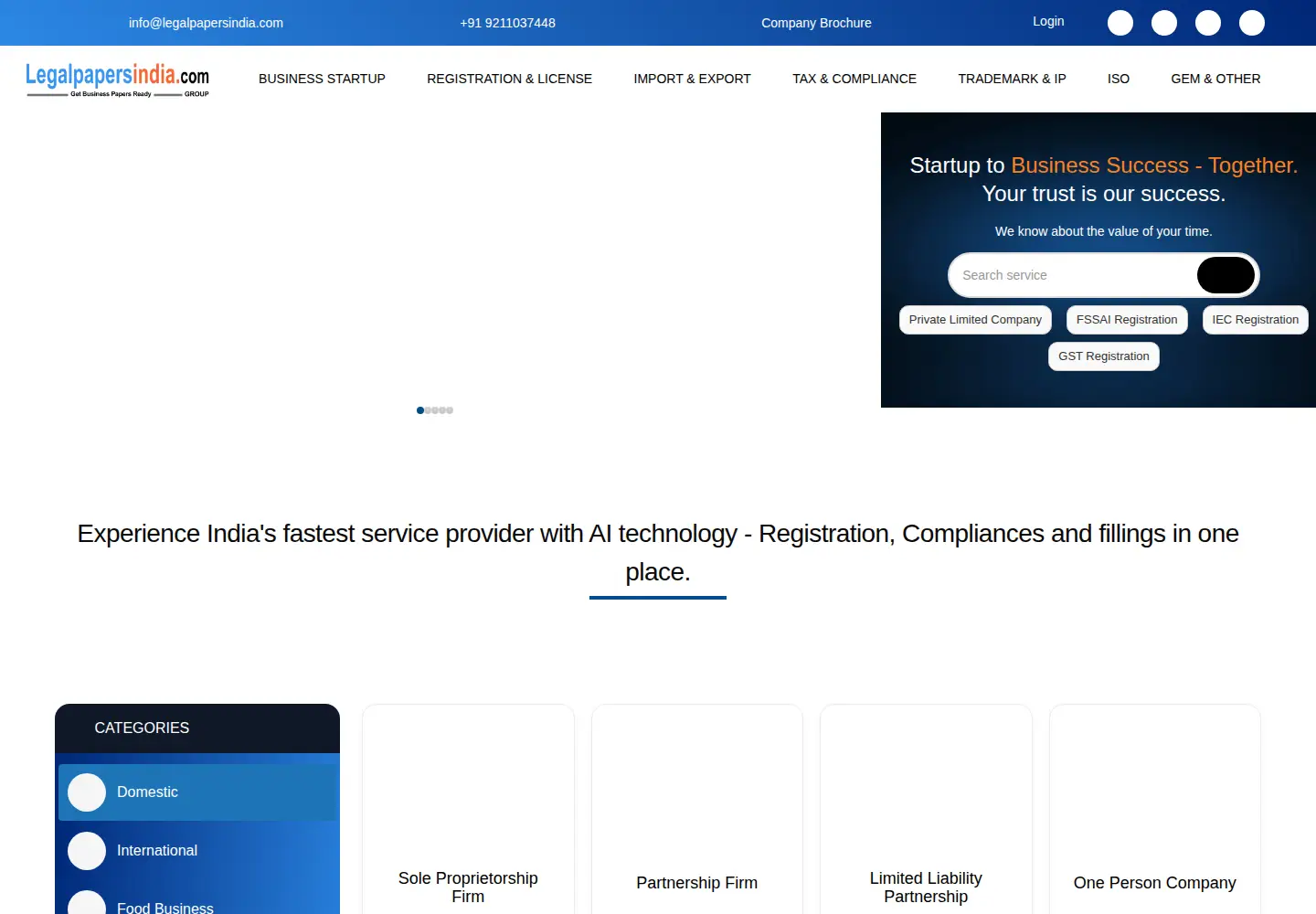Viewport: 1316px width, 914px height.
Task: Select the Domestic category
Action: pos(197,792)
